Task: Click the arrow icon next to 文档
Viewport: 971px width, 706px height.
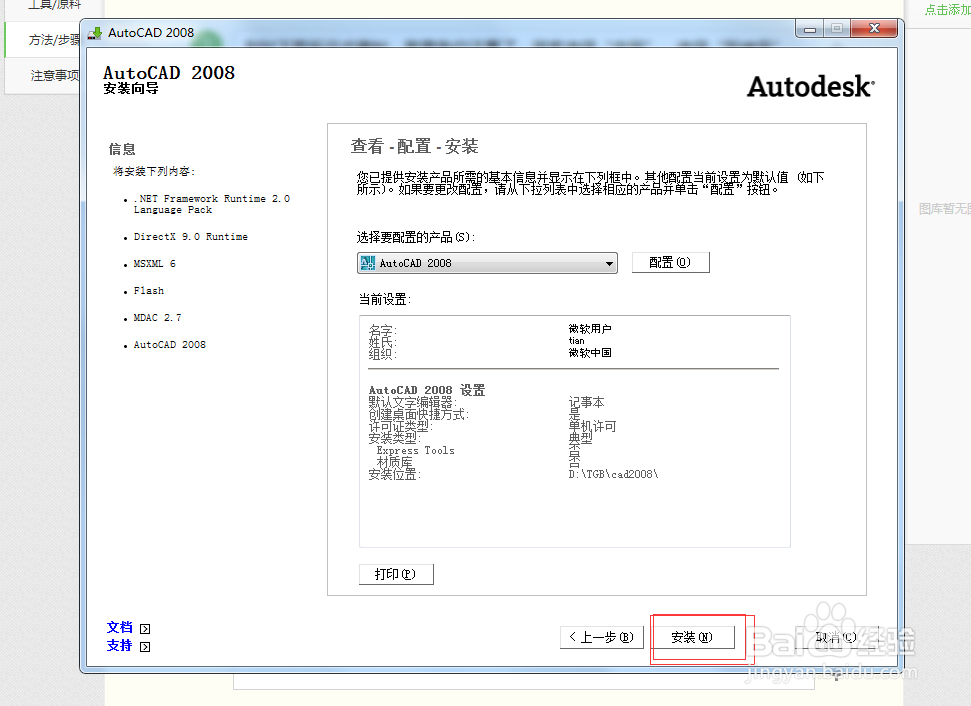Action: (x=145, y=629)
